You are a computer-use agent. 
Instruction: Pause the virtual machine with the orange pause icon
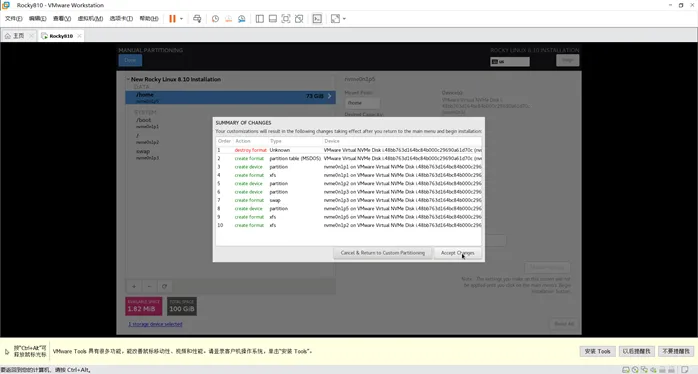point(172,19)
